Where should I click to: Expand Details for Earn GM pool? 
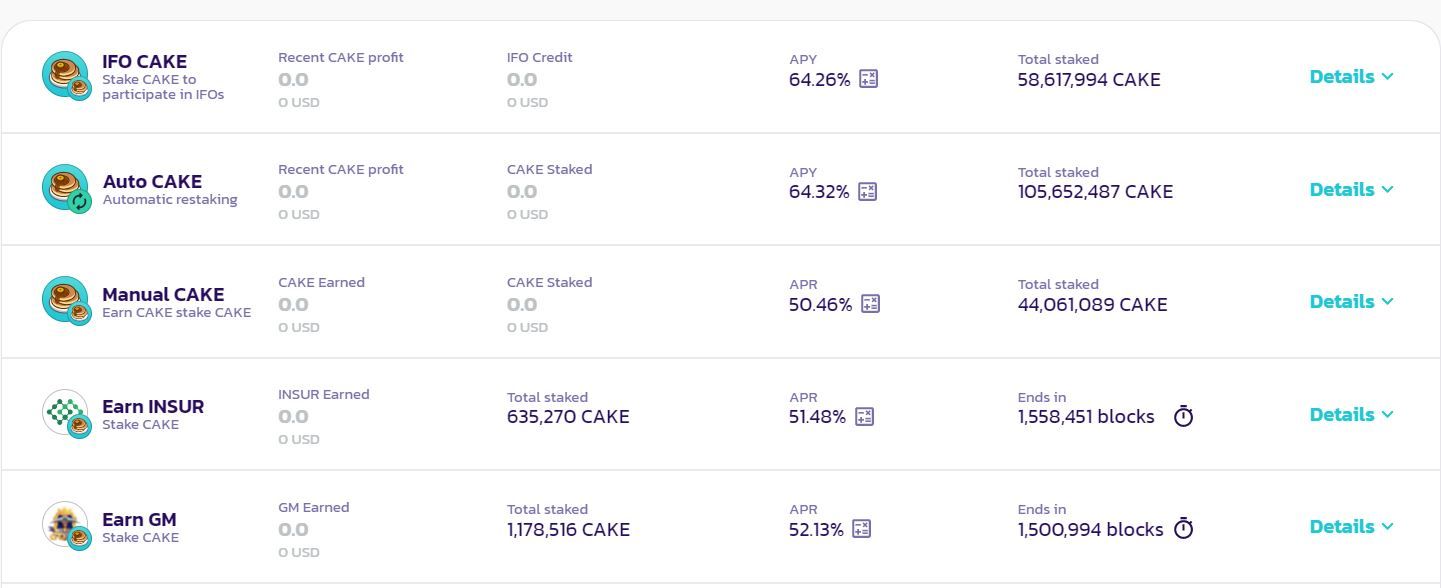click(x=1351, y=527)
